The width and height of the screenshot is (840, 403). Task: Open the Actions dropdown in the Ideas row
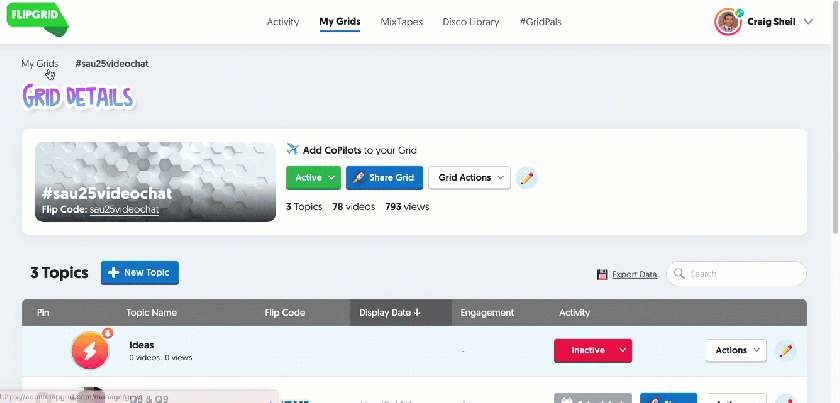point(736,350)
